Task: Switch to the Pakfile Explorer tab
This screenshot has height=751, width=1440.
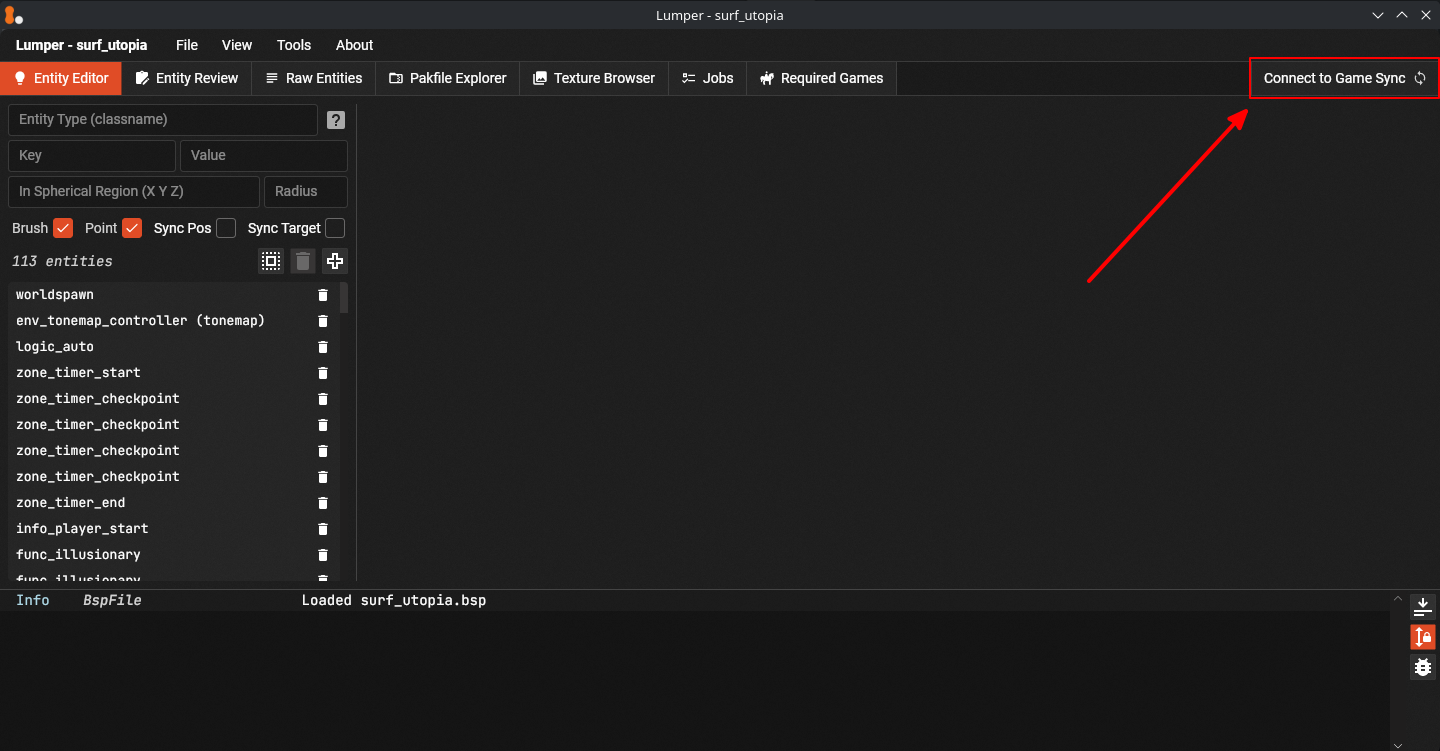Action: pos(447,78)
